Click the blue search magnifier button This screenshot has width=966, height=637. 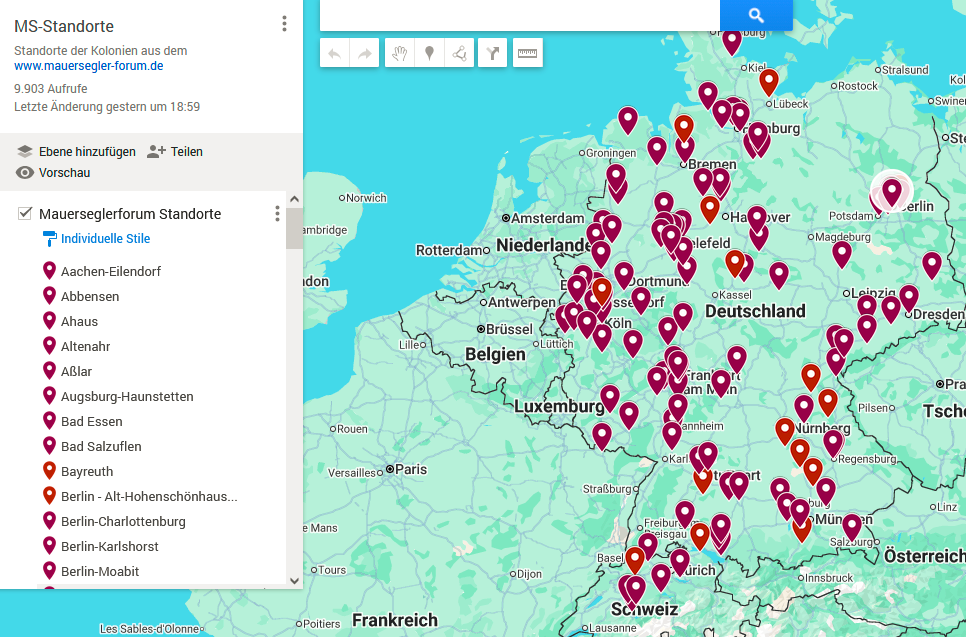756,15
